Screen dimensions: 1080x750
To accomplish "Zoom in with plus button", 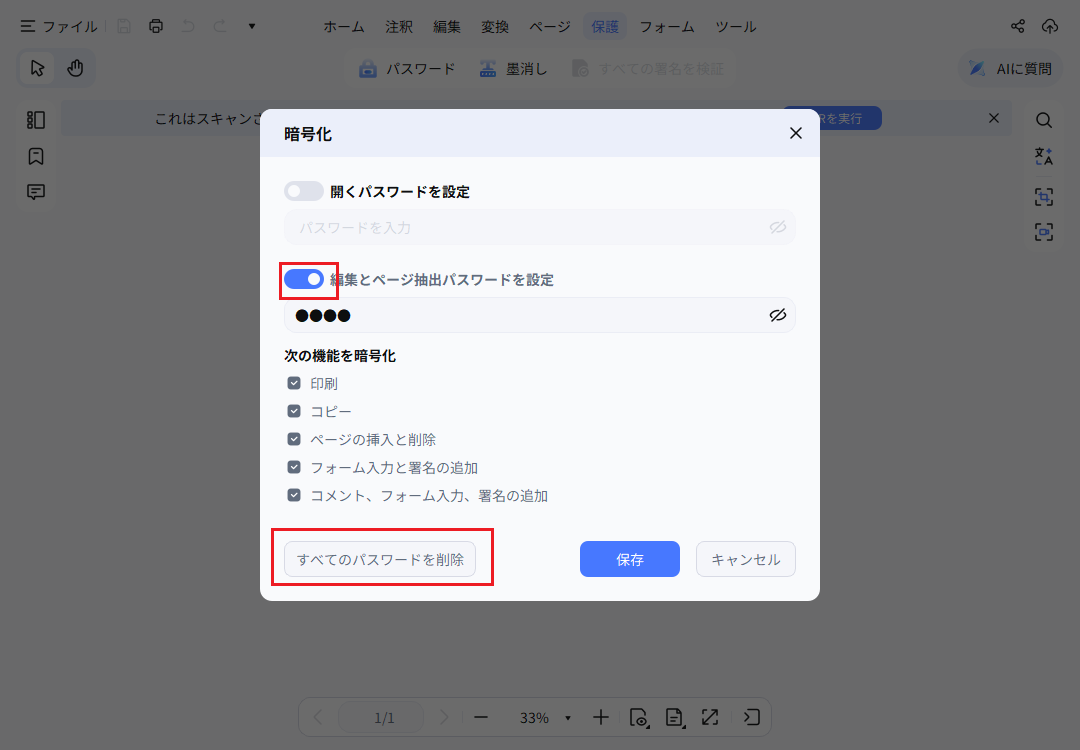I will coord(601,718).
